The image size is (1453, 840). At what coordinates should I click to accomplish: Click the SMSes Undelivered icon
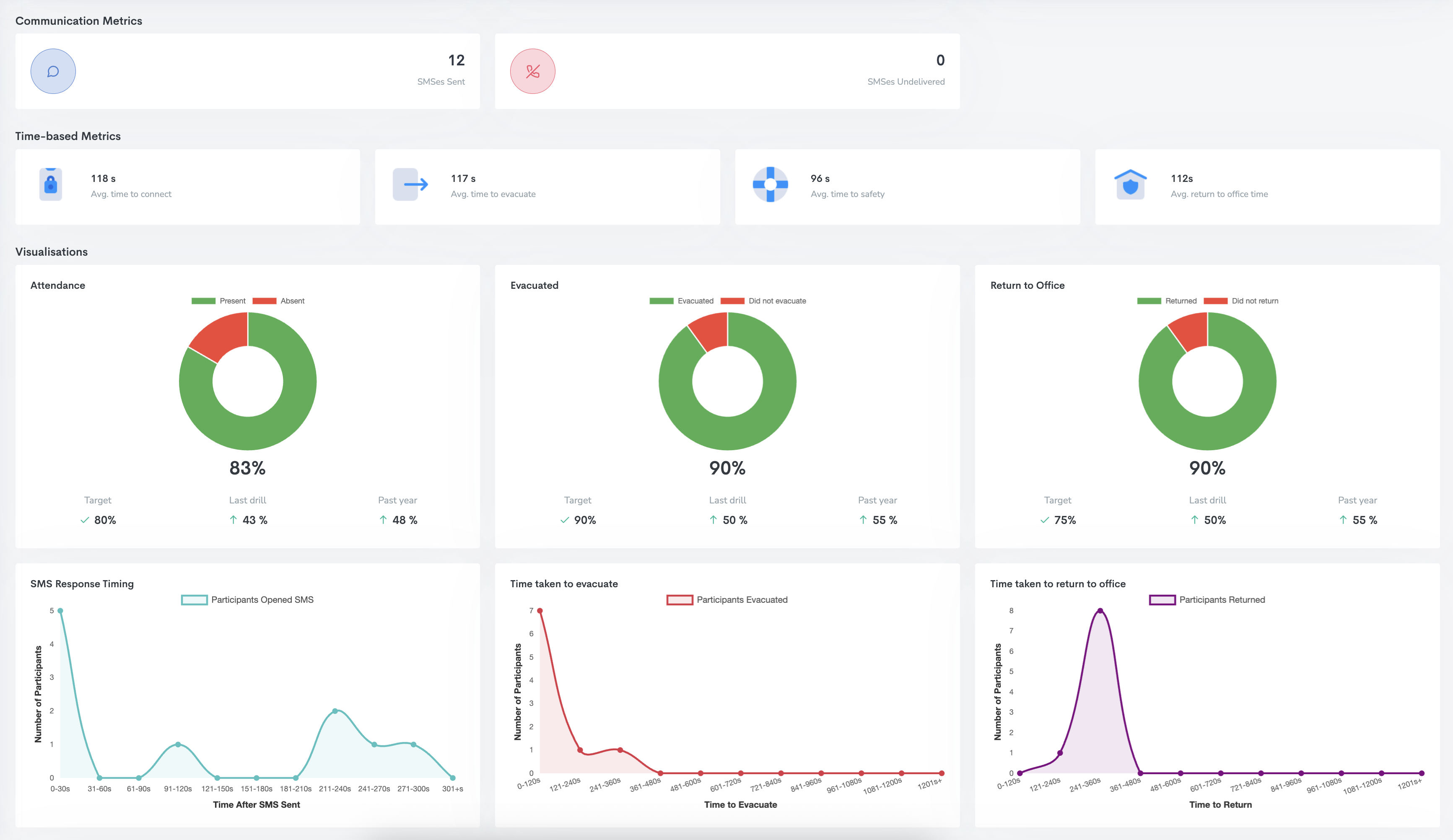[532, 71]
